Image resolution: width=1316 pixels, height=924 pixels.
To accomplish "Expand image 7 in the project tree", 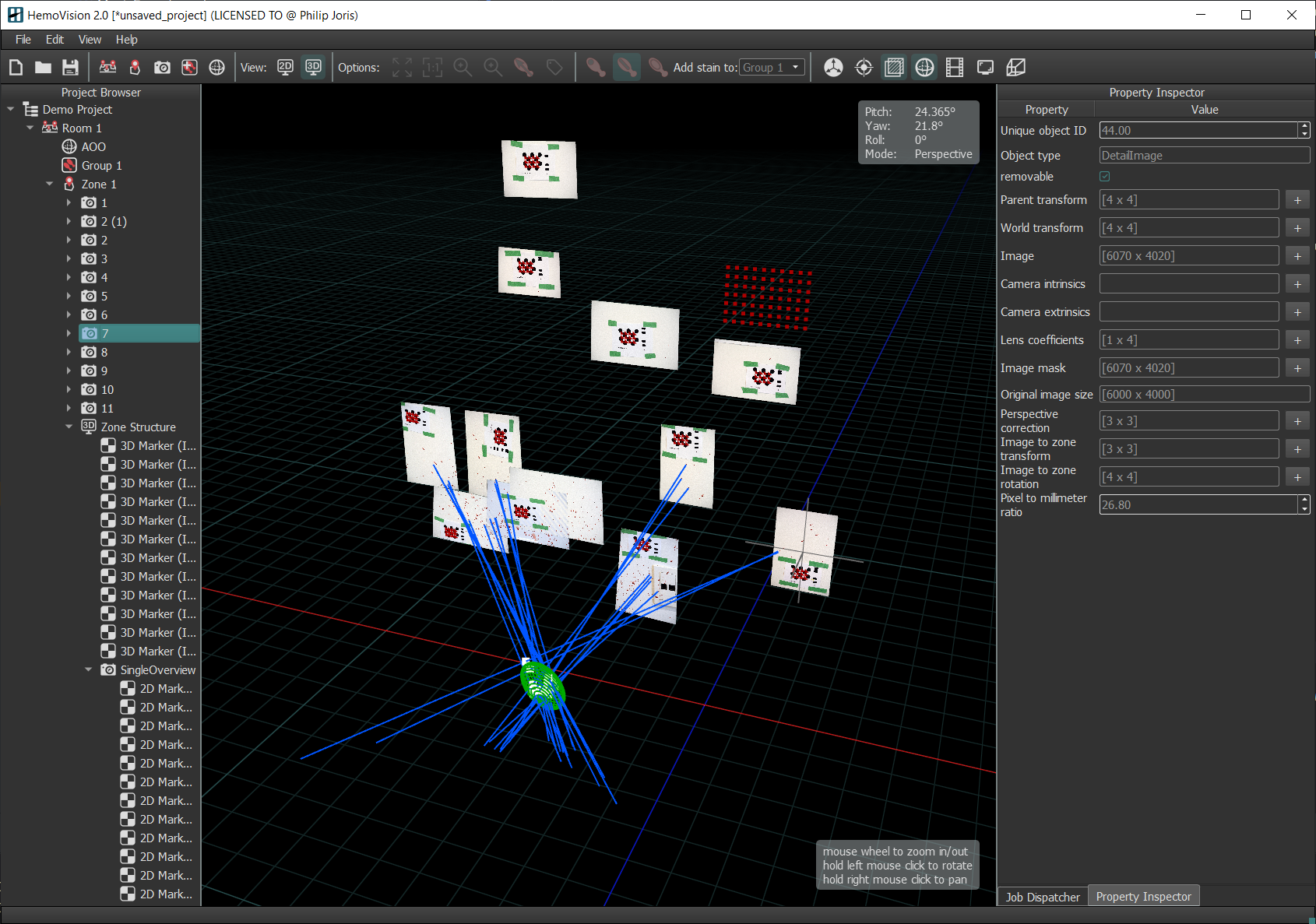I will coord(69,334).
